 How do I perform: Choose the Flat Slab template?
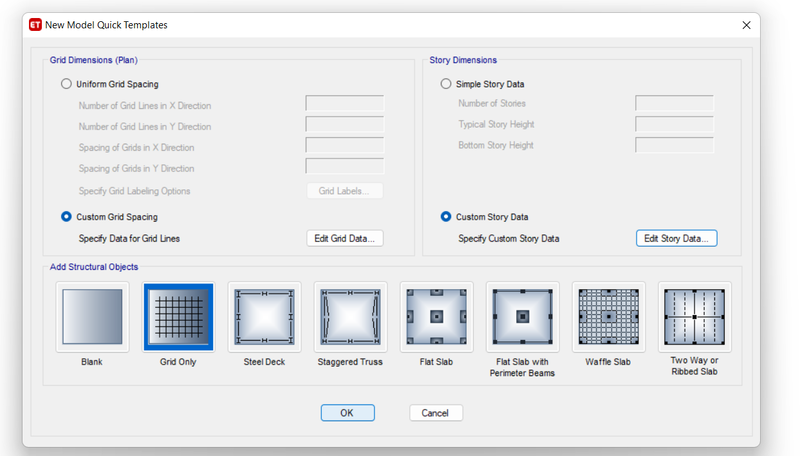click(x=437, y=317)
